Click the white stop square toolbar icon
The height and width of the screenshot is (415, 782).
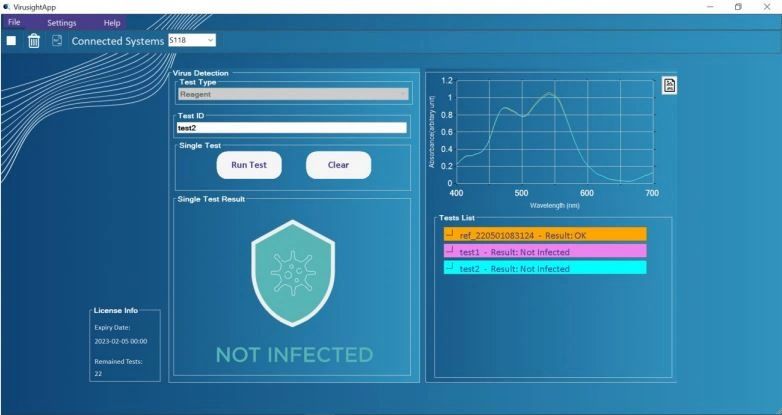click(x=11, y=40)
